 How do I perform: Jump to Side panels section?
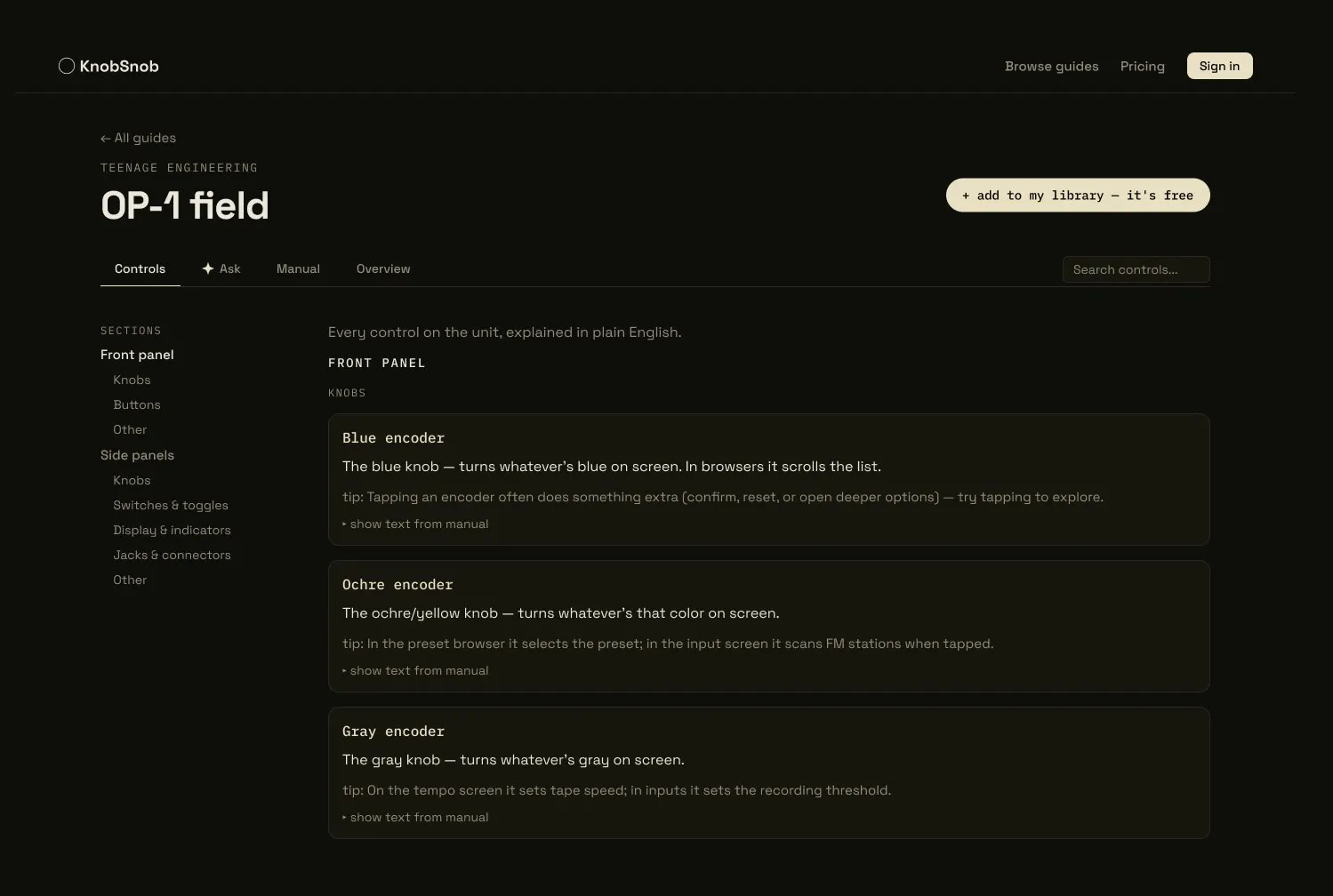tap(137, 455)
